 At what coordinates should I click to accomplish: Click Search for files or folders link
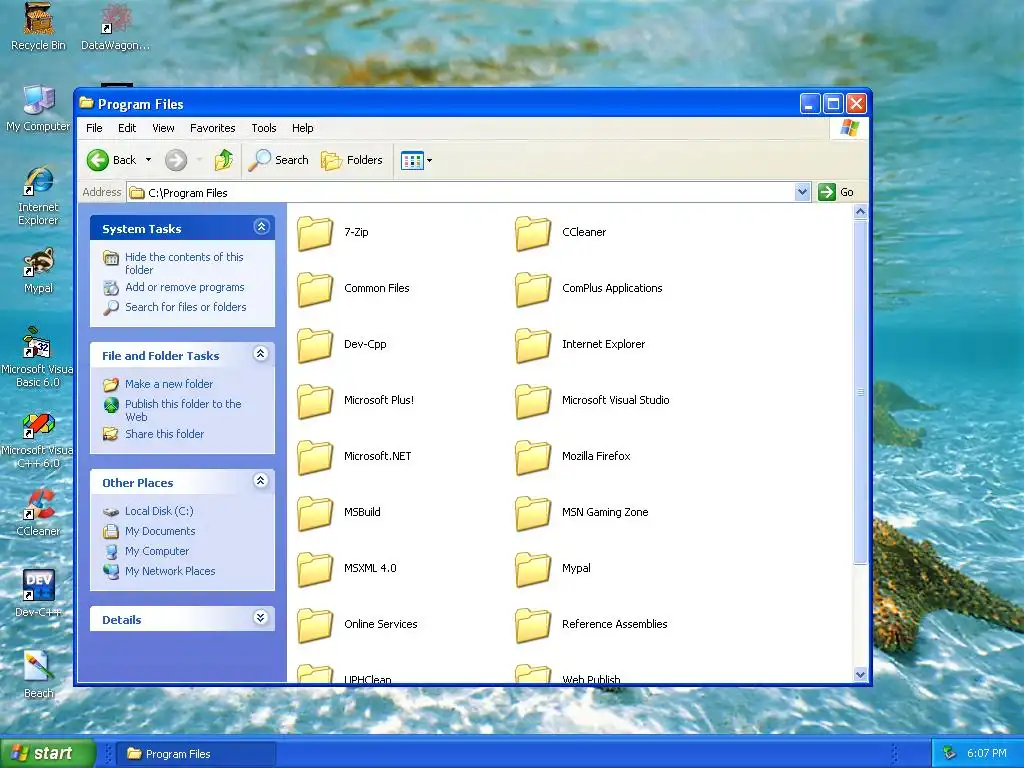click(x=185, y=307)
